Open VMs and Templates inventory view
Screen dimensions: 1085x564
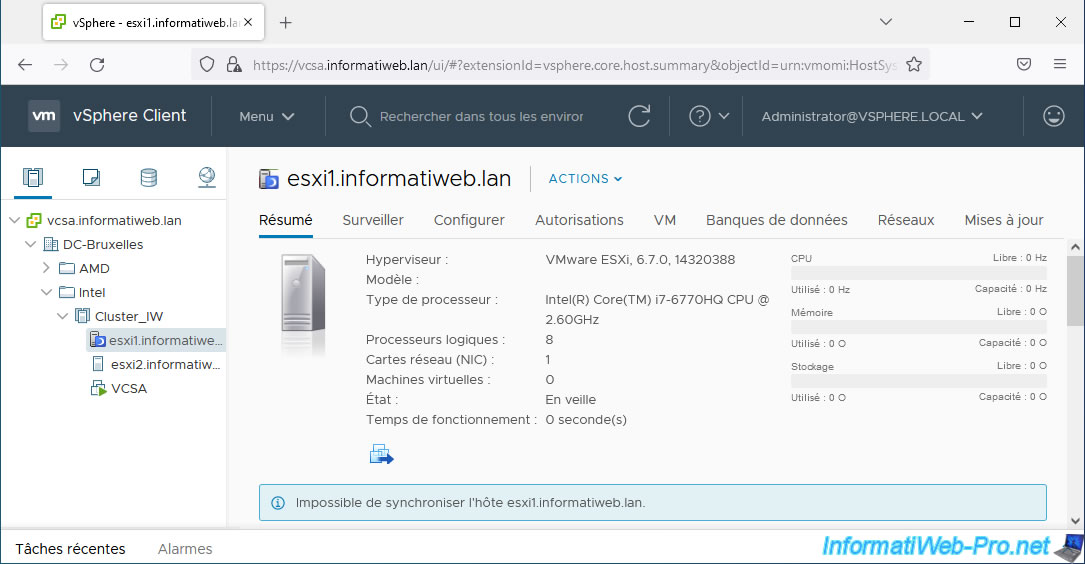(91, 178)
